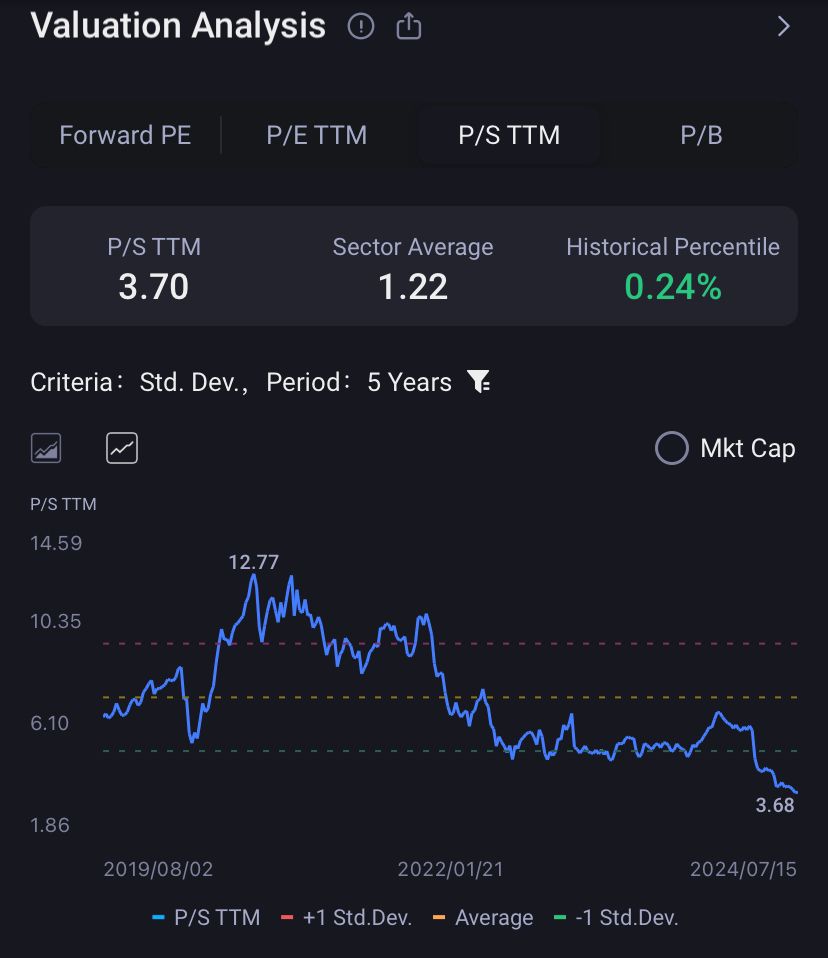This screenshot has height=958, width=828.
Task: Click the blue P/S TTM legend marker
Action: [x=159, y=918]
